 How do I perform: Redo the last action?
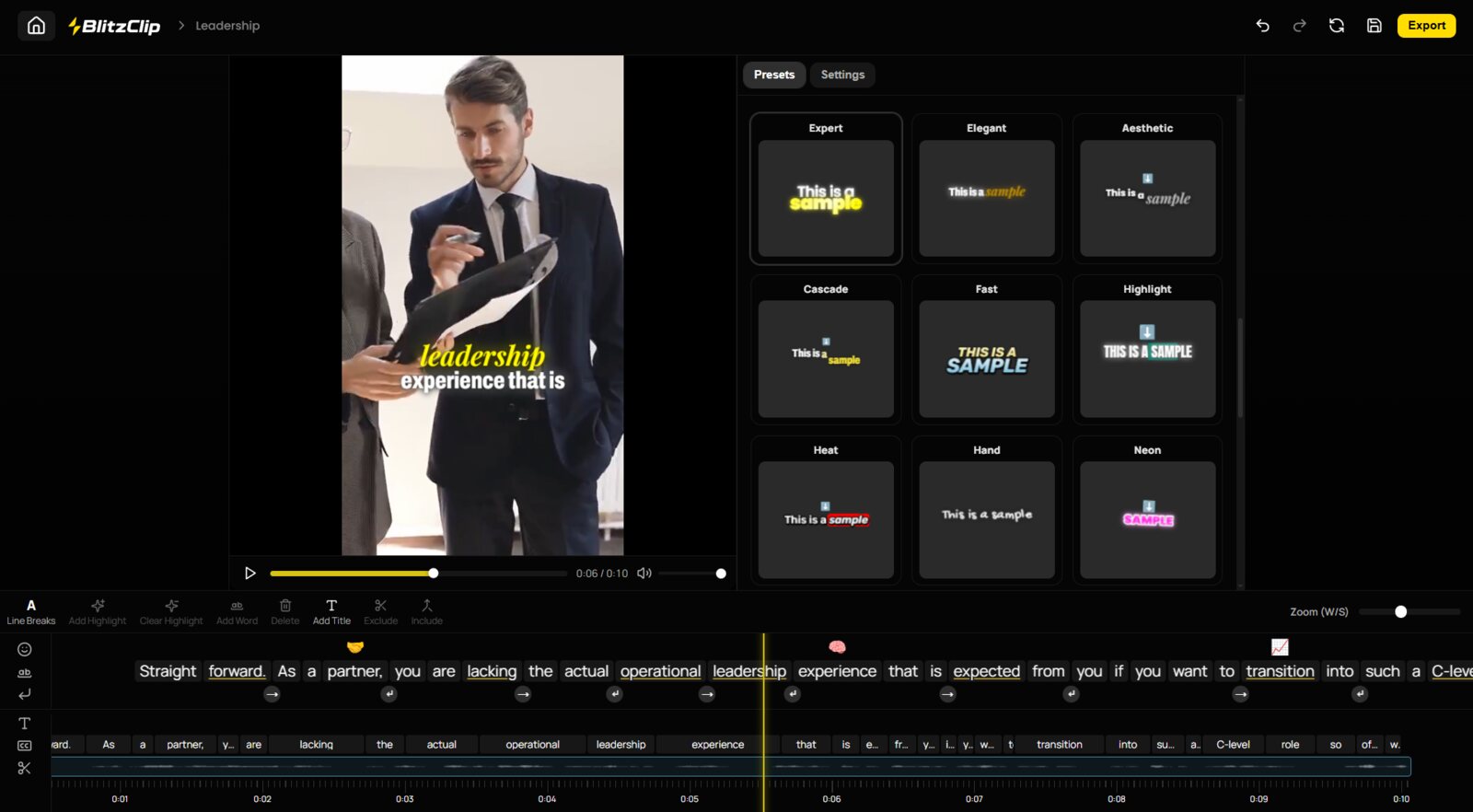click(x=1299, y=26)
